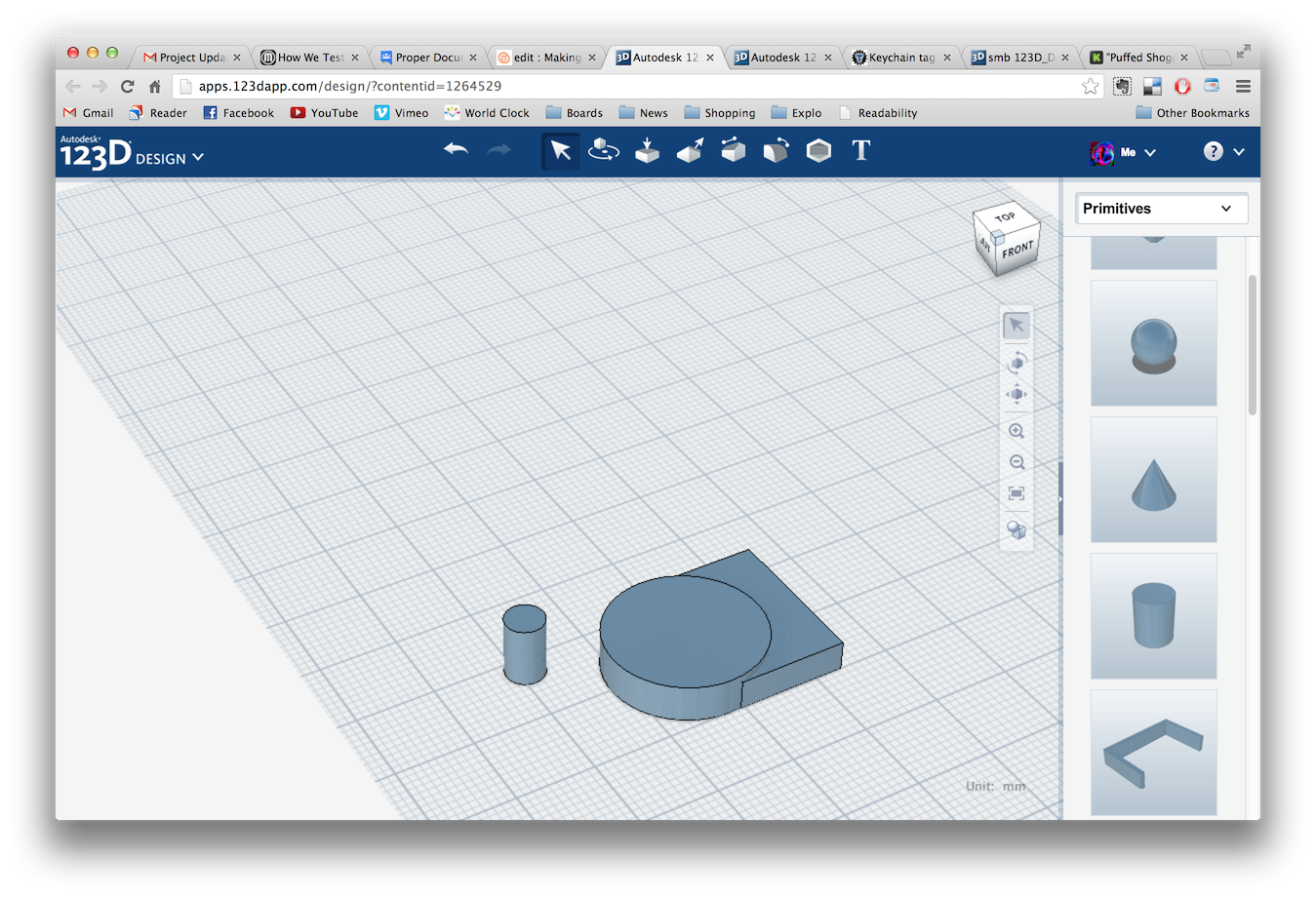
Task: Click the Unit: mm label
Action: (996, 786)
